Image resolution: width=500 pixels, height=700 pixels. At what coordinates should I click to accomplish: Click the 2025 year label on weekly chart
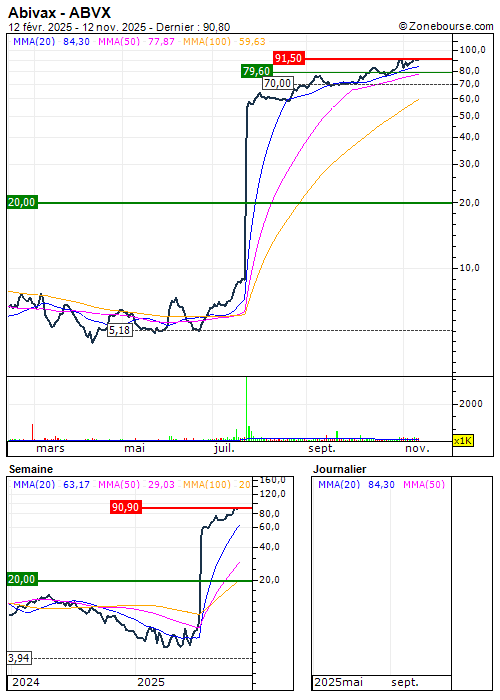point(151,682)
